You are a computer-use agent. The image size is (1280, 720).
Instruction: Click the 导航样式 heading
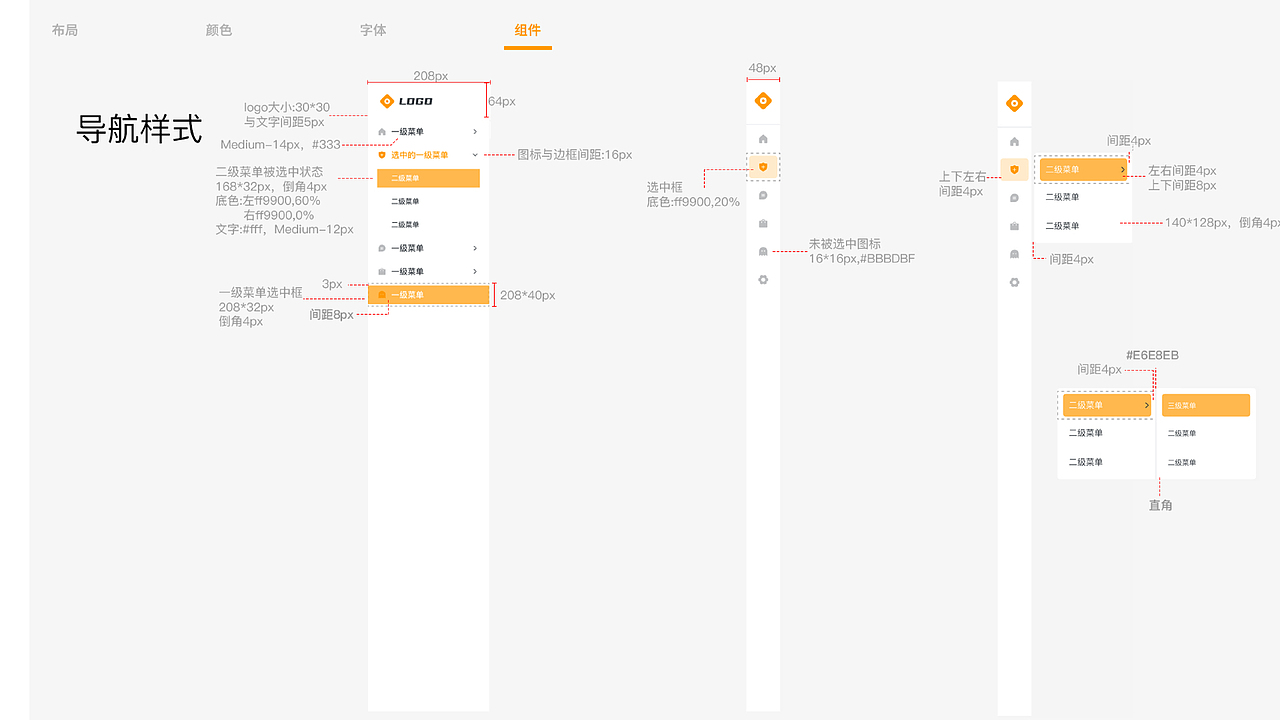point(139,129)
